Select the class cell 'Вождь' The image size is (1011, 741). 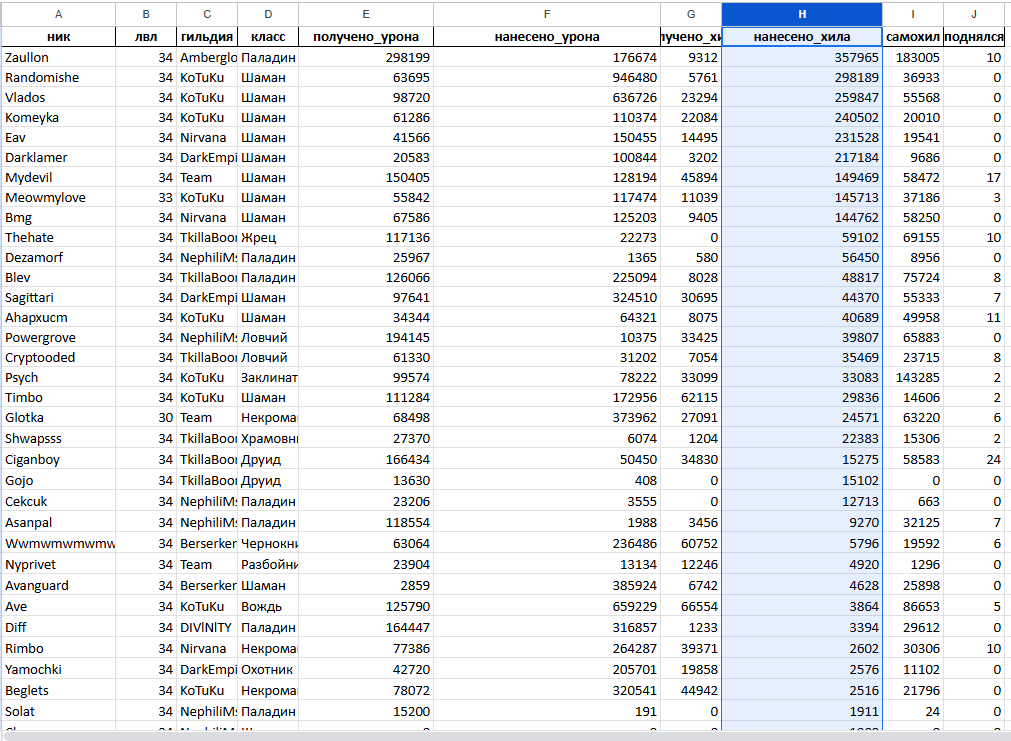[268, 606]
